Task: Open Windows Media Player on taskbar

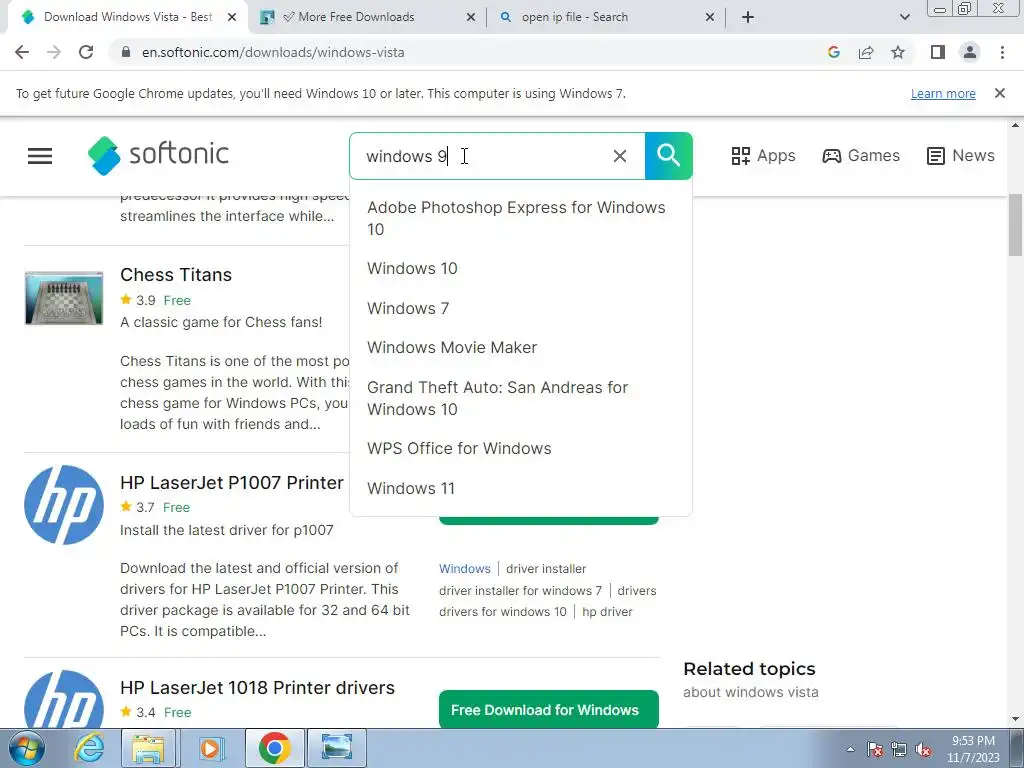Action: [x=211, y=748]
